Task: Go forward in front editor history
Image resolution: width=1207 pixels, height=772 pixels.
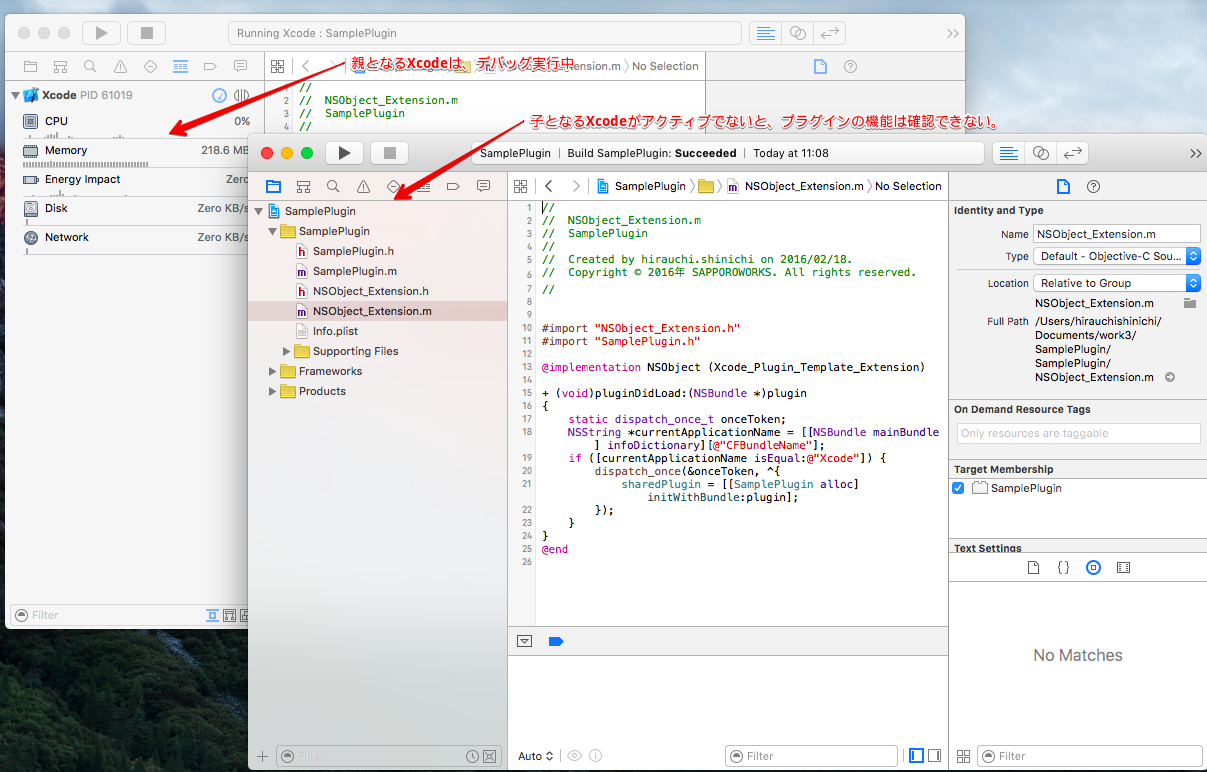Action: pyautogui.click(x=575, y=186)
